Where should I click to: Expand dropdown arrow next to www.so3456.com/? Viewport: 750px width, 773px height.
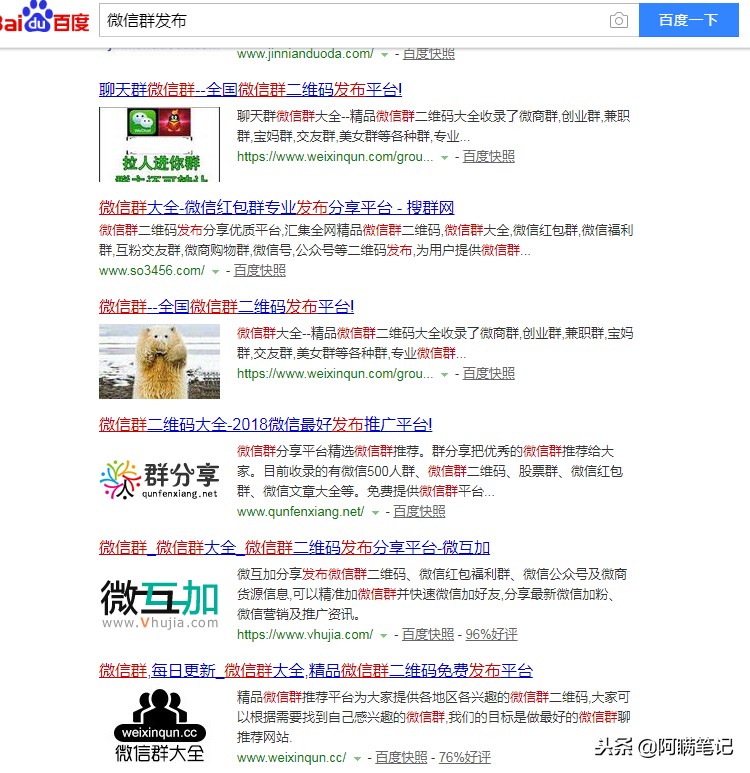[215, 272]
